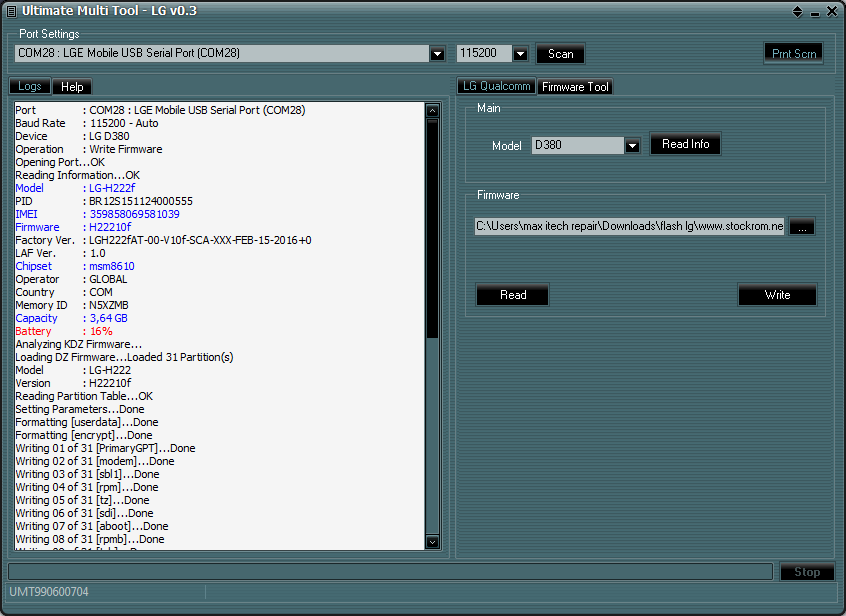The width and height of the screenshot is (846, 616).
Task: Open the baud rate dropdown arrow
Action: click(520, 54)
